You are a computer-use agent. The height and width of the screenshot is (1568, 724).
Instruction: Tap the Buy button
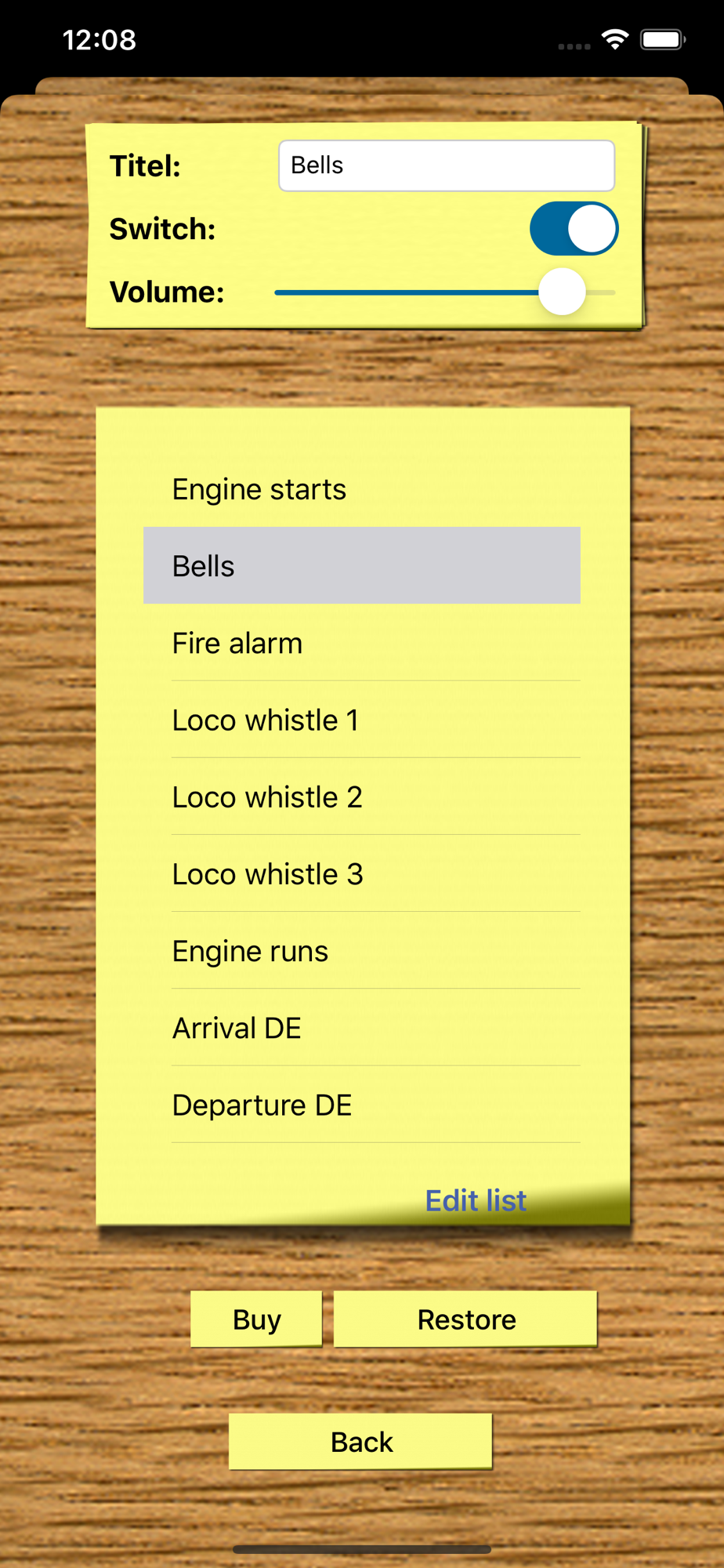pyautogui.click(x=256, y=1319)
